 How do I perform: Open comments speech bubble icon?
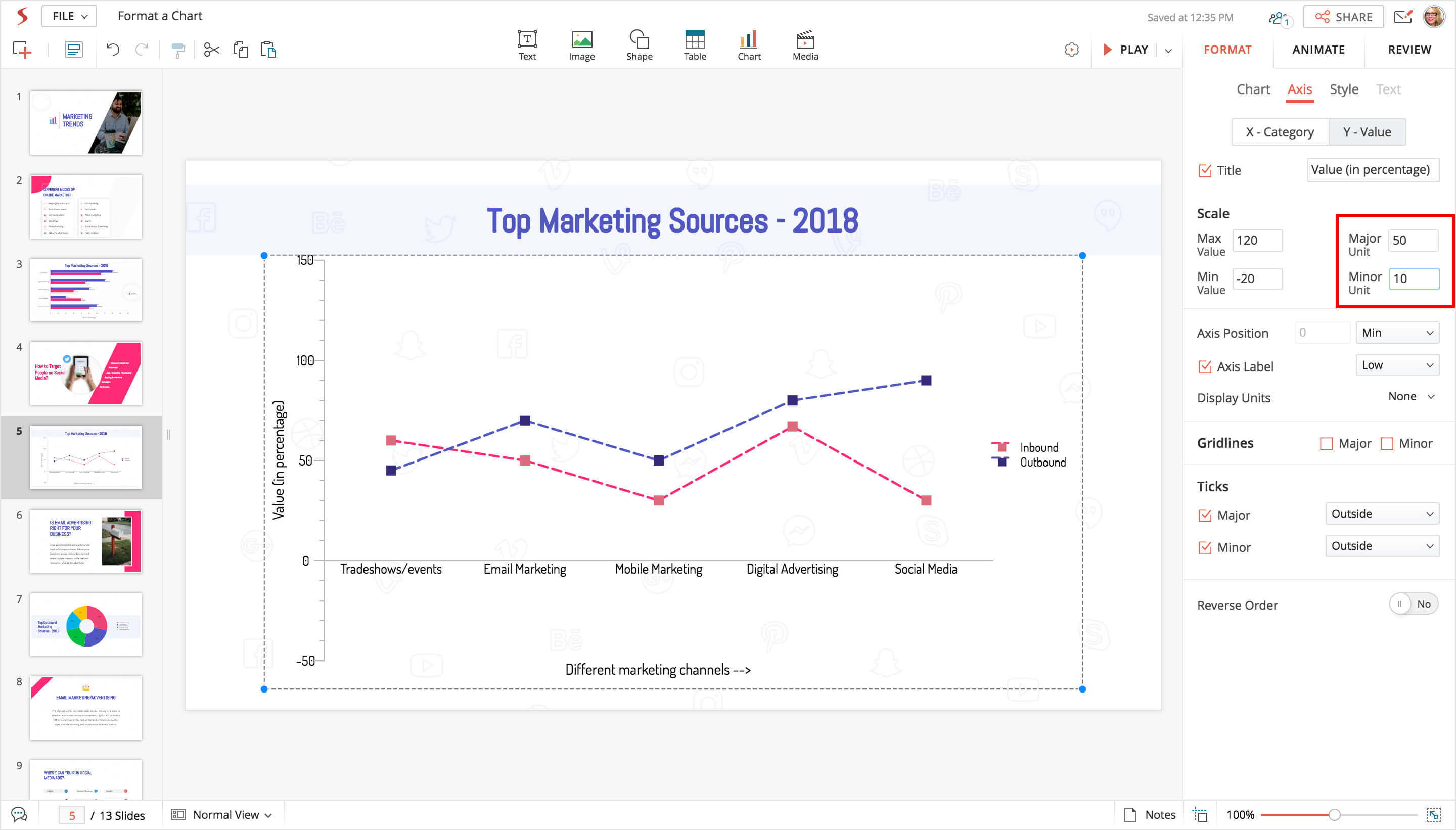coord(19,815)
